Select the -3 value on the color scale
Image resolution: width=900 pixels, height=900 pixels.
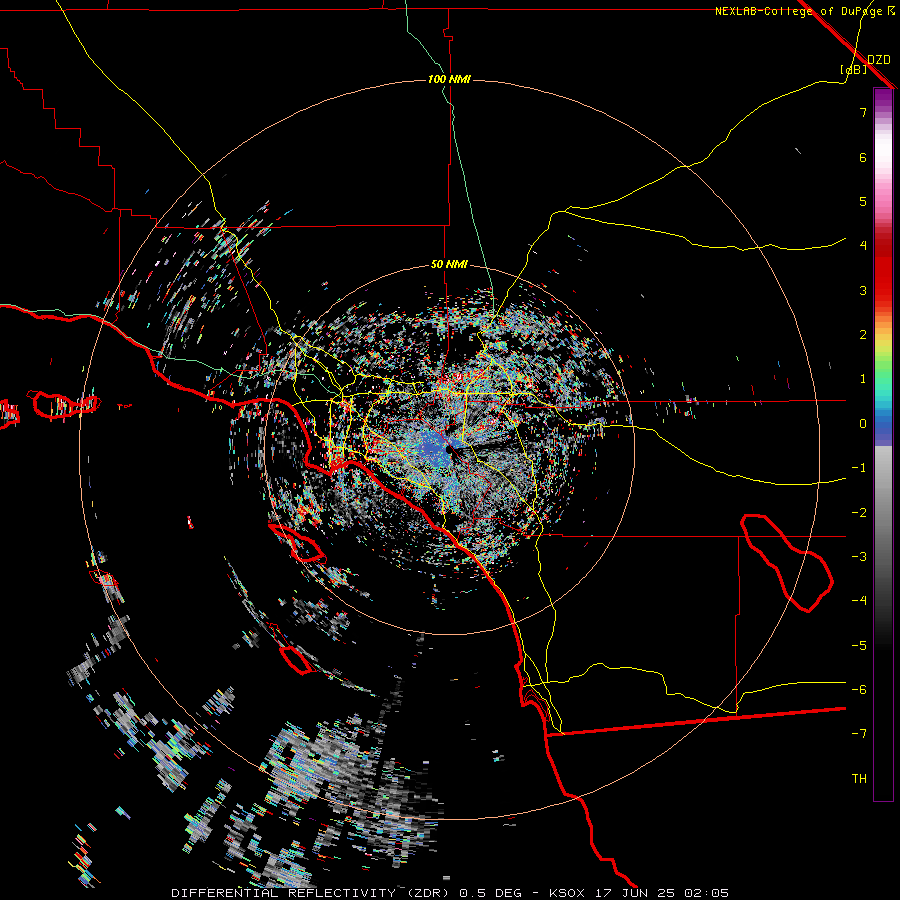pyautogui.click(x=859, y=557)
